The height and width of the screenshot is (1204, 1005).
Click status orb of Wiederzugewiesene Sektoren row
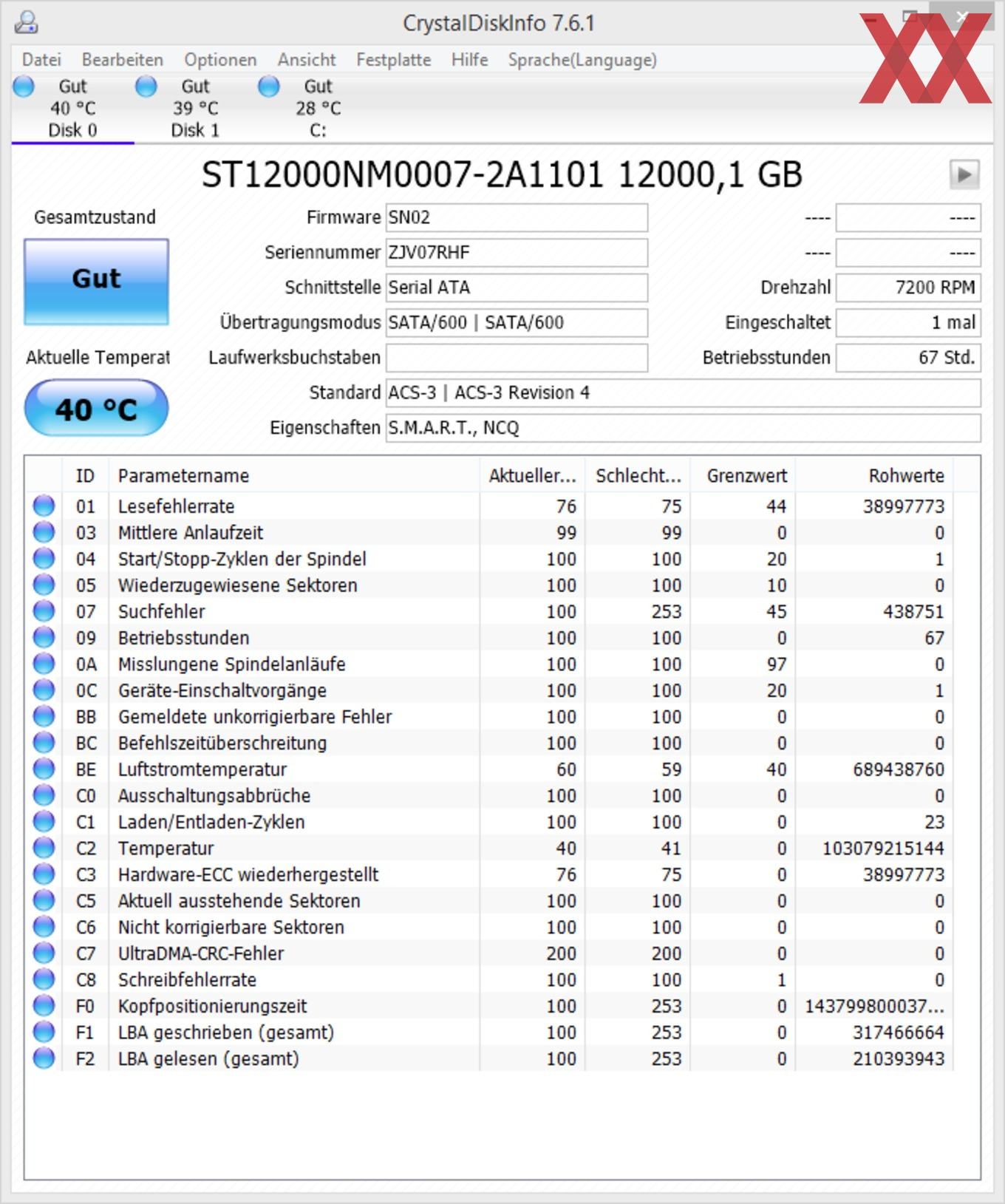44,585
